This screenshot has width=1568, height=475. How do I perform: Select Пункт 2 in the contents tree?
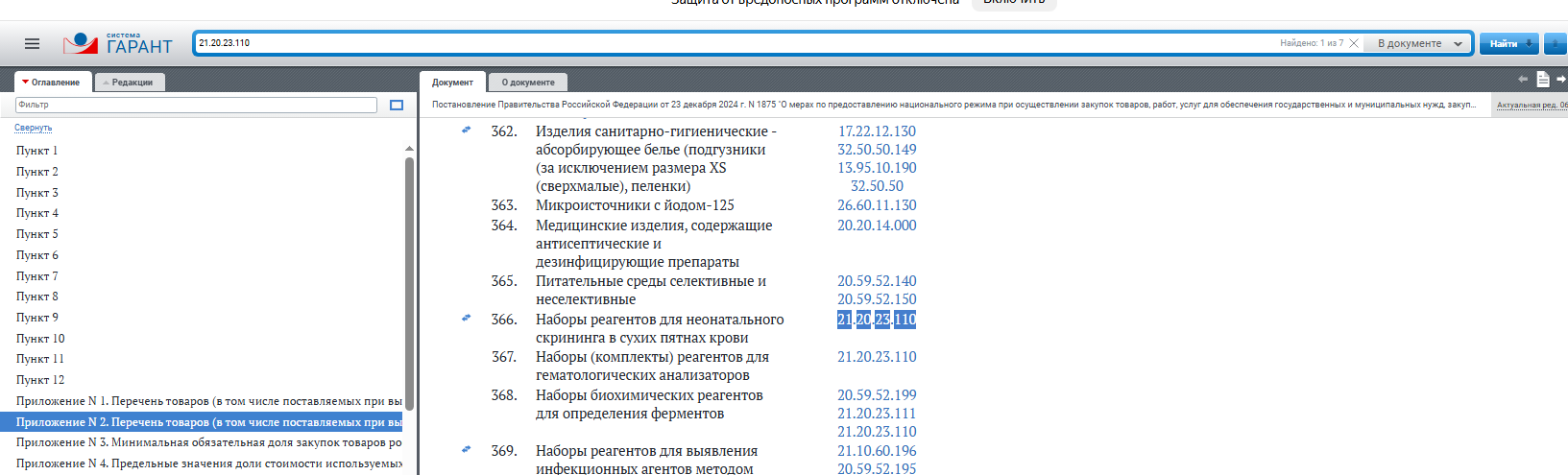coord(37,172)
